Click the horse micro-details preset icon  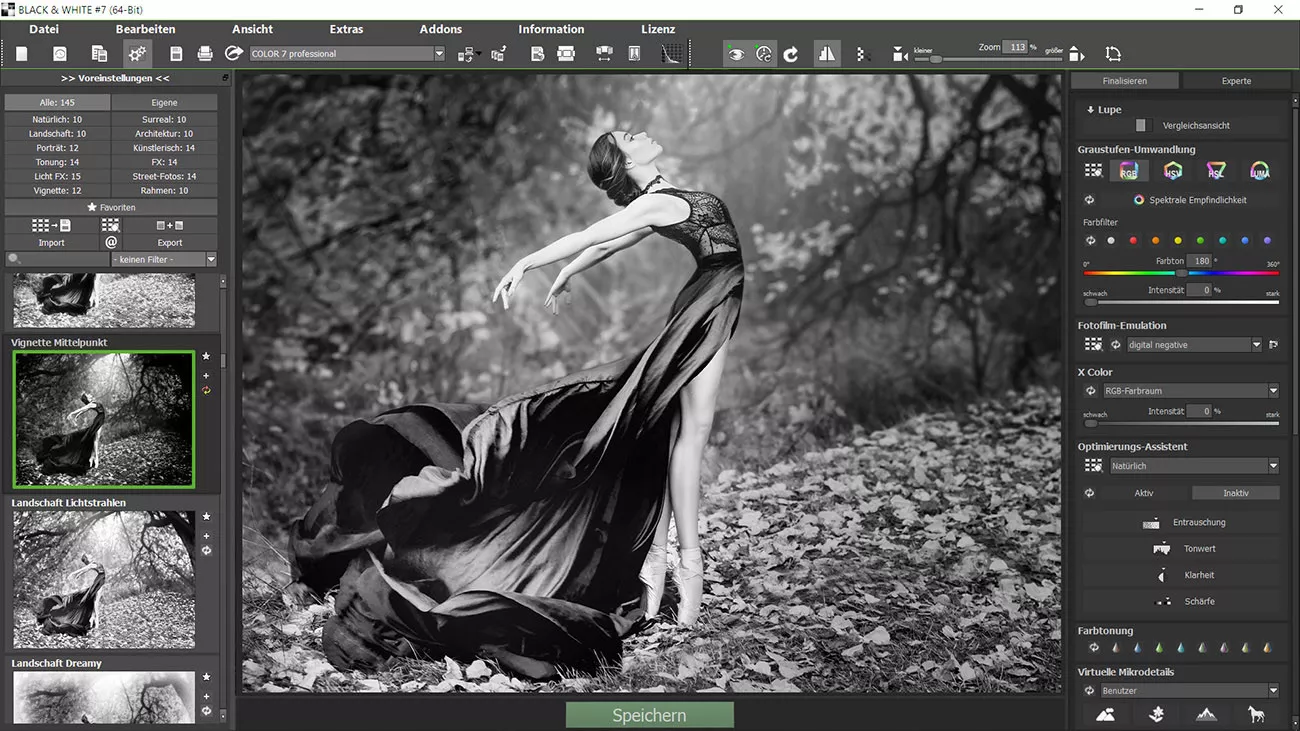pos(1256,714)
